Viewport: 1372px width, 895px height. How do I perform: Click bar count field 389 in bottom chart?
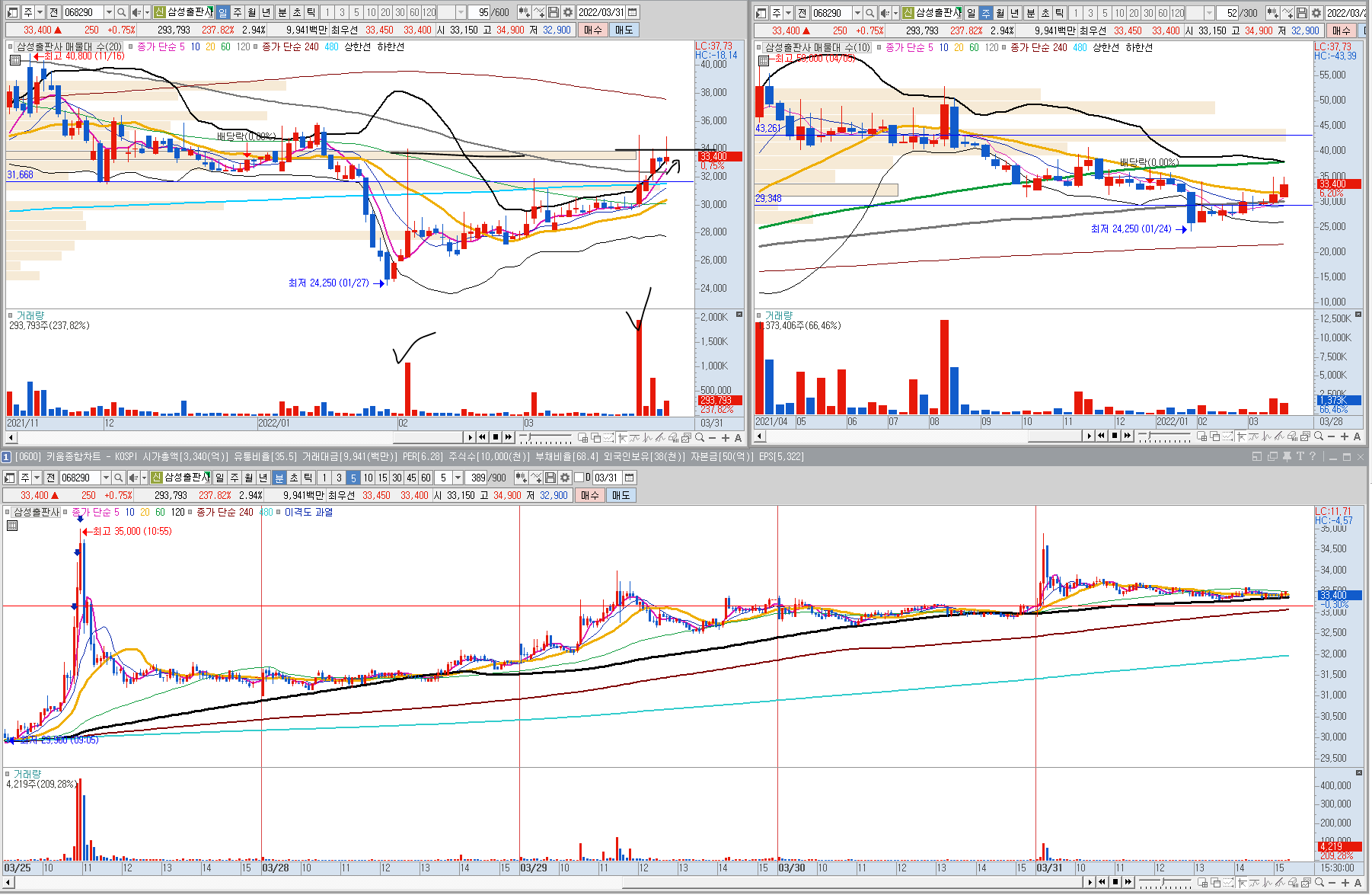pyautogui.click(x=476, y=478)
